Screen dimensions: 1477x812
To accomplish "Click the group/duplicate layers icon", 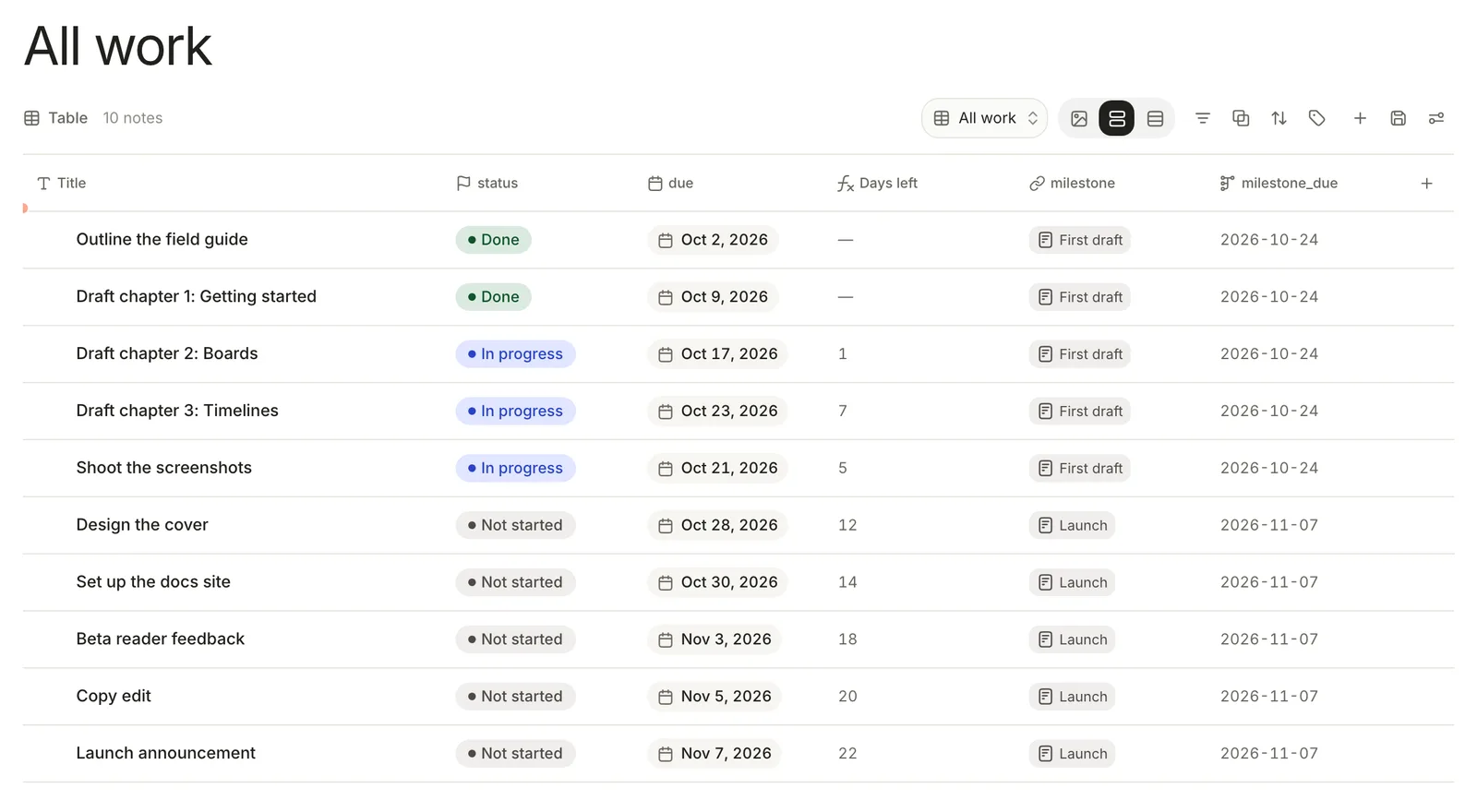I will tap(1241, 118).
